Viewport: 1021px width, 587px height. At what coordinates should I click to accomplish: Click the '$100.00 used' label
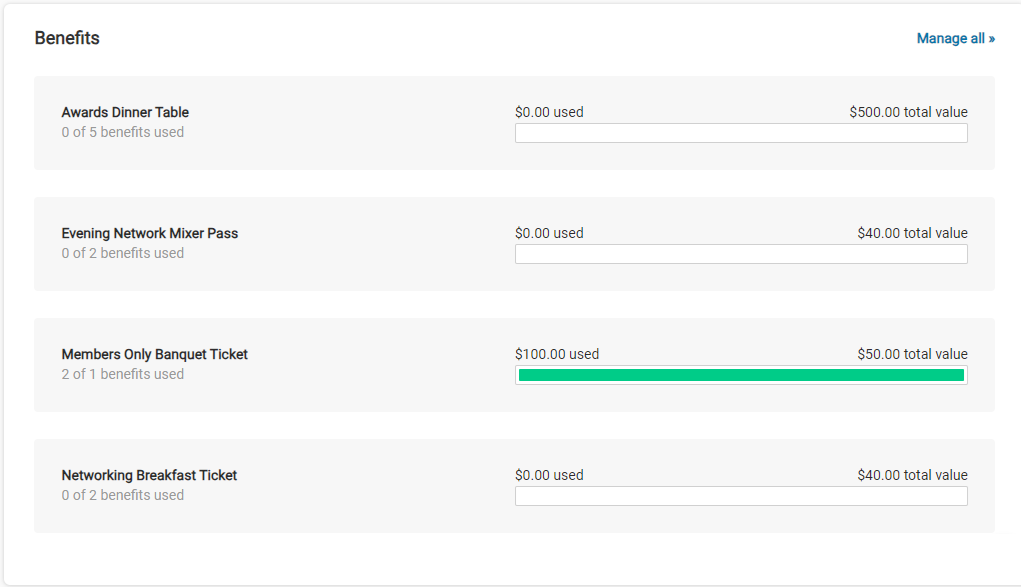557,355
